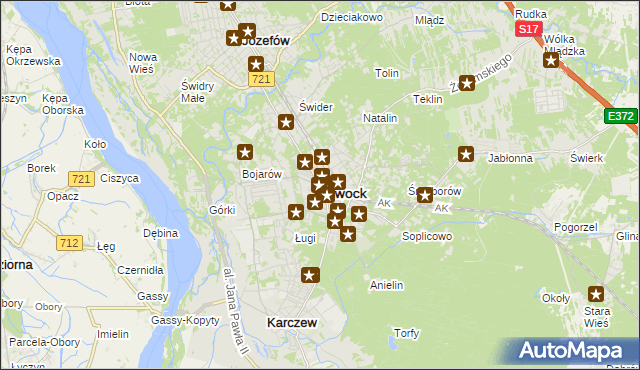The height and width of the screenshot is (370, 640).
Task: Click the Łęg label
Action: 106,247
